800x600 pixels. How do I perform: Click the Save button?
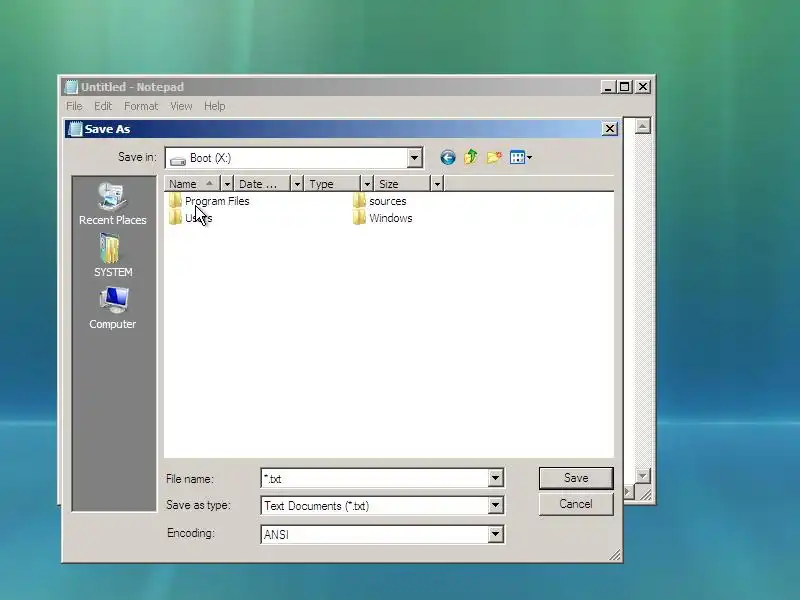click(x=576, y=478)
